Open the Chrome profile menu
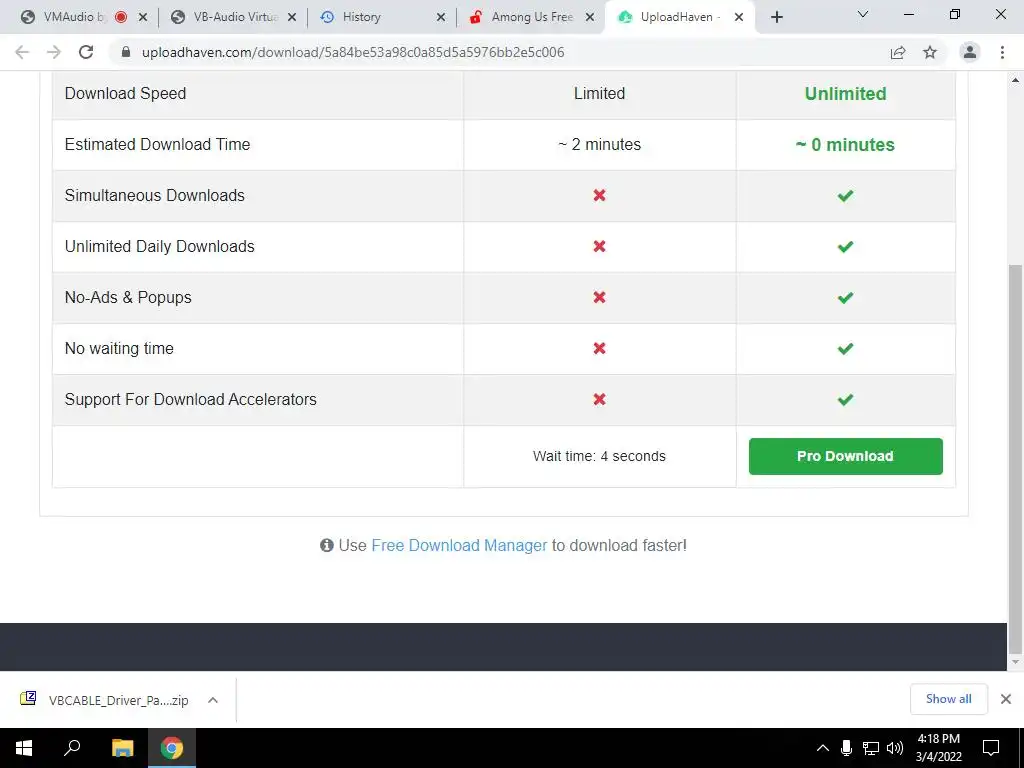Viewport: 1024px width, 768px height. point(970,52)
